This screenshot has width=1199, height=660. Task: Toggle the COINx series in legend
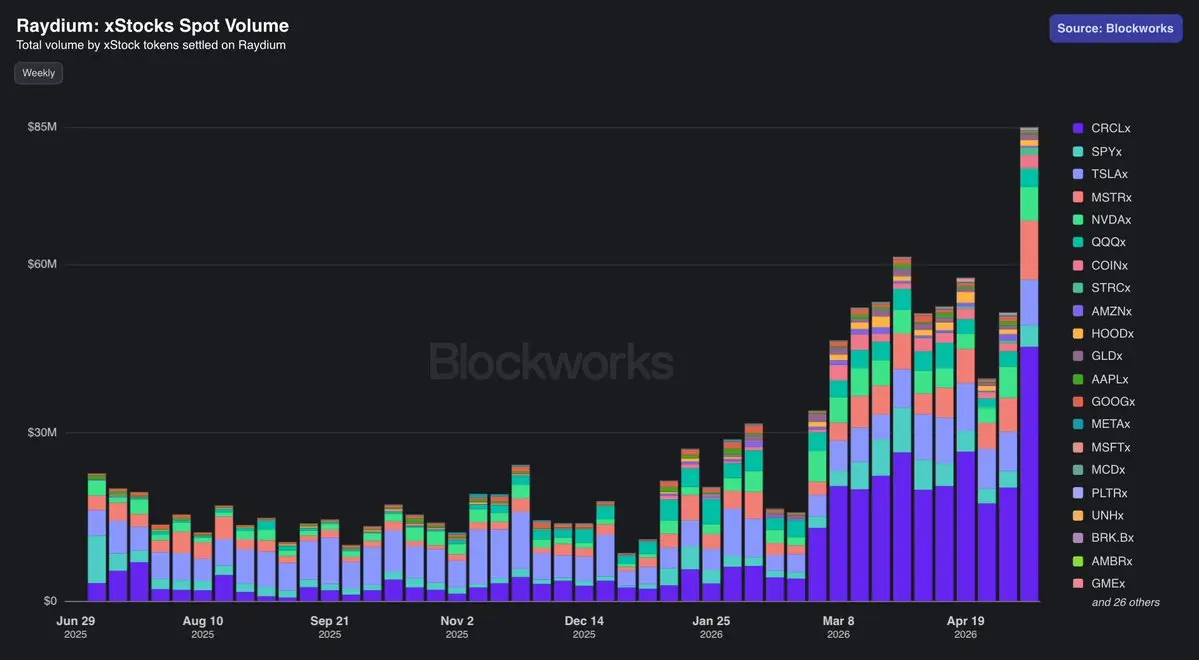pyautogui.click(x=1100, y=265)
